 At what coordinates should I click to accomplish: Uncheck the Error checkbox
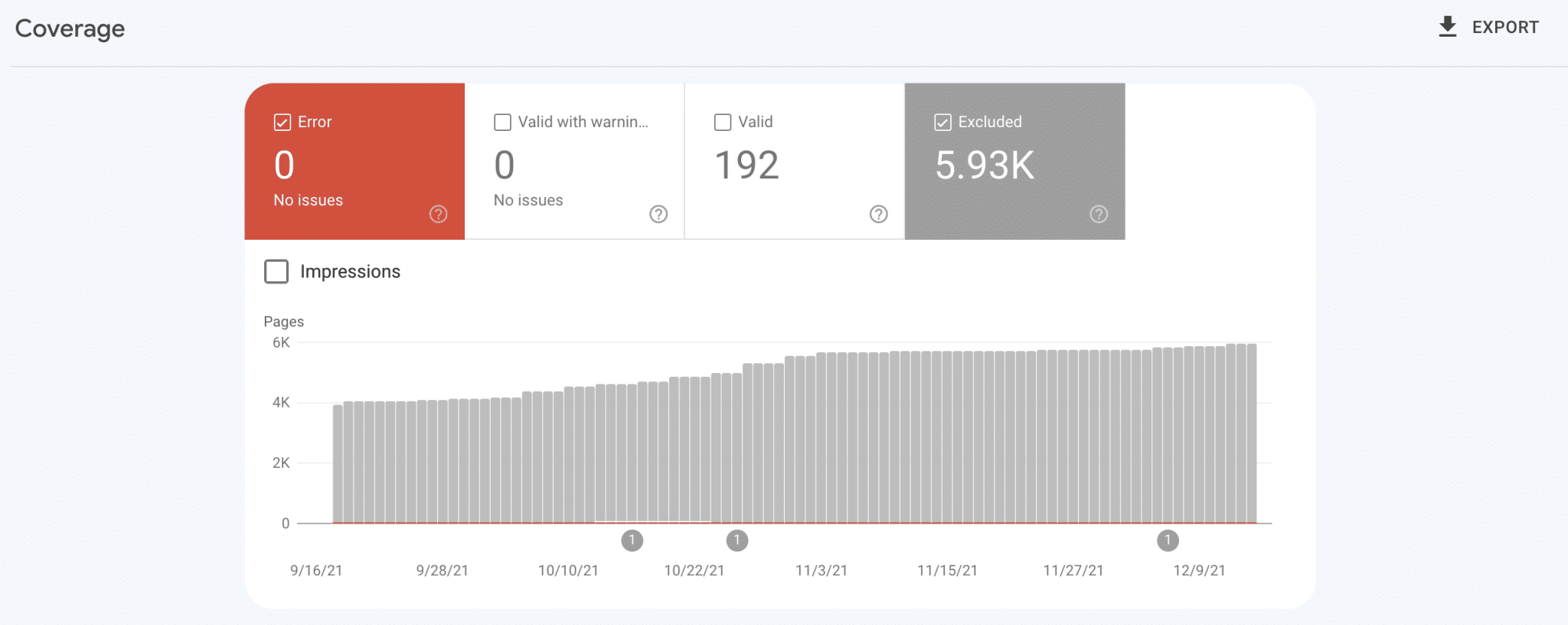283,123
